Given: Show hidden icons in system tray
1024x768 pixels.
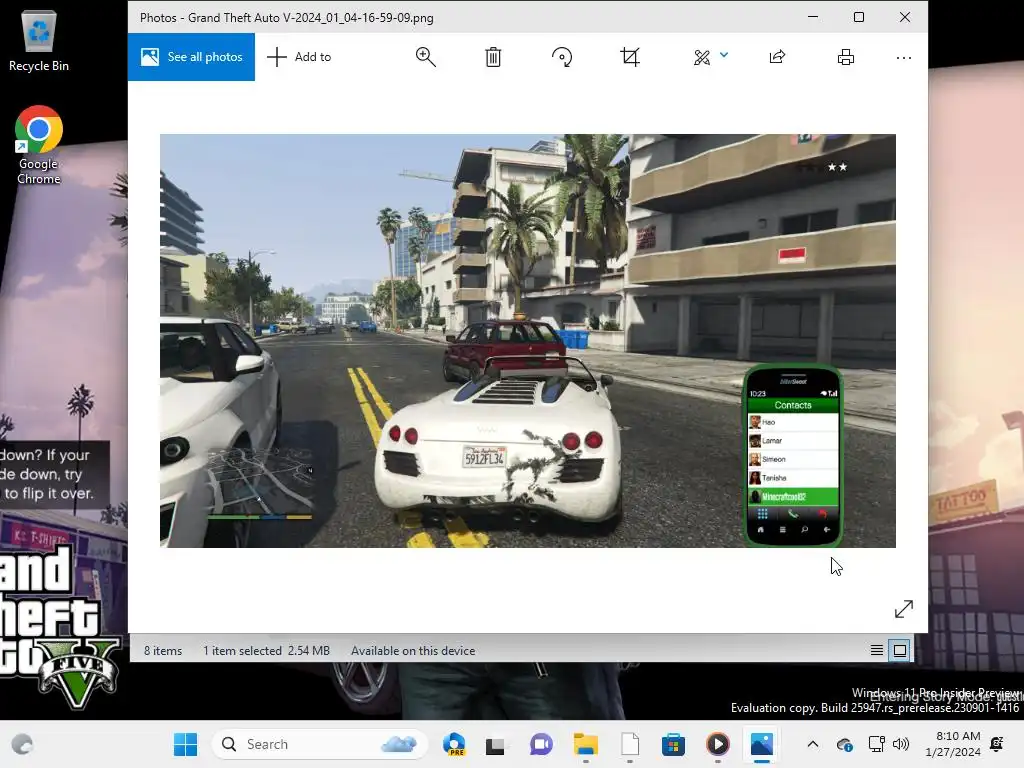Looking at the screenshot, I should click(812, 744).
